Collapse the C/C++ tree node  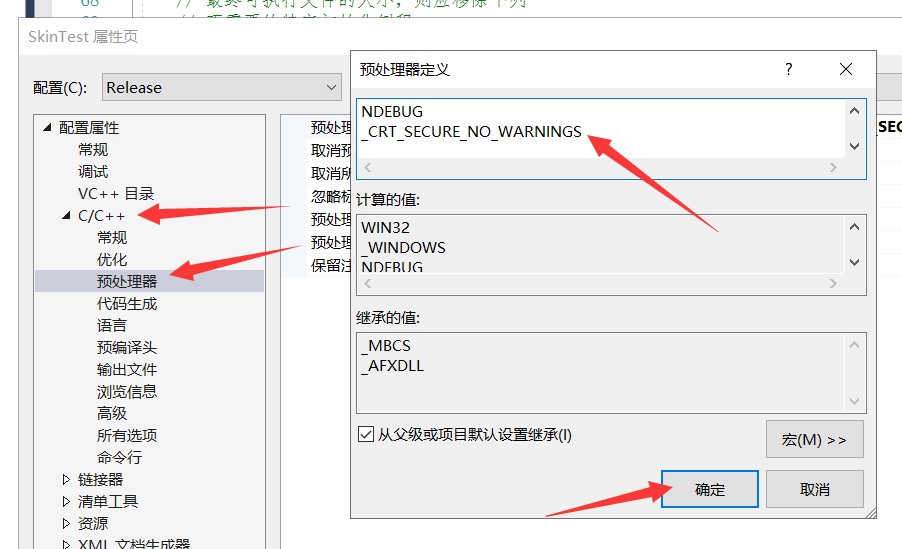click(x=66, y=215)
